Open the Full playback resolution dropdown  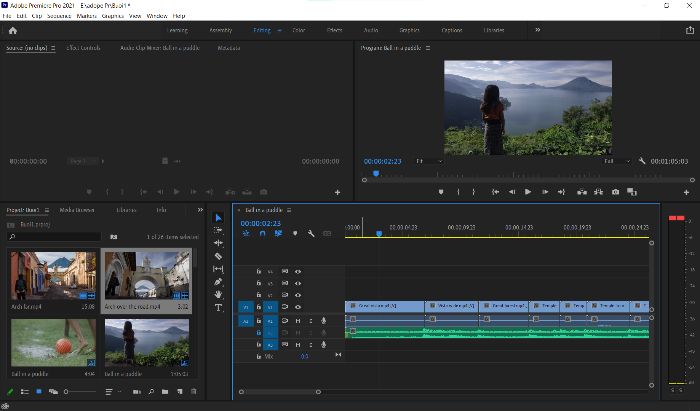[x=617, y=161]
